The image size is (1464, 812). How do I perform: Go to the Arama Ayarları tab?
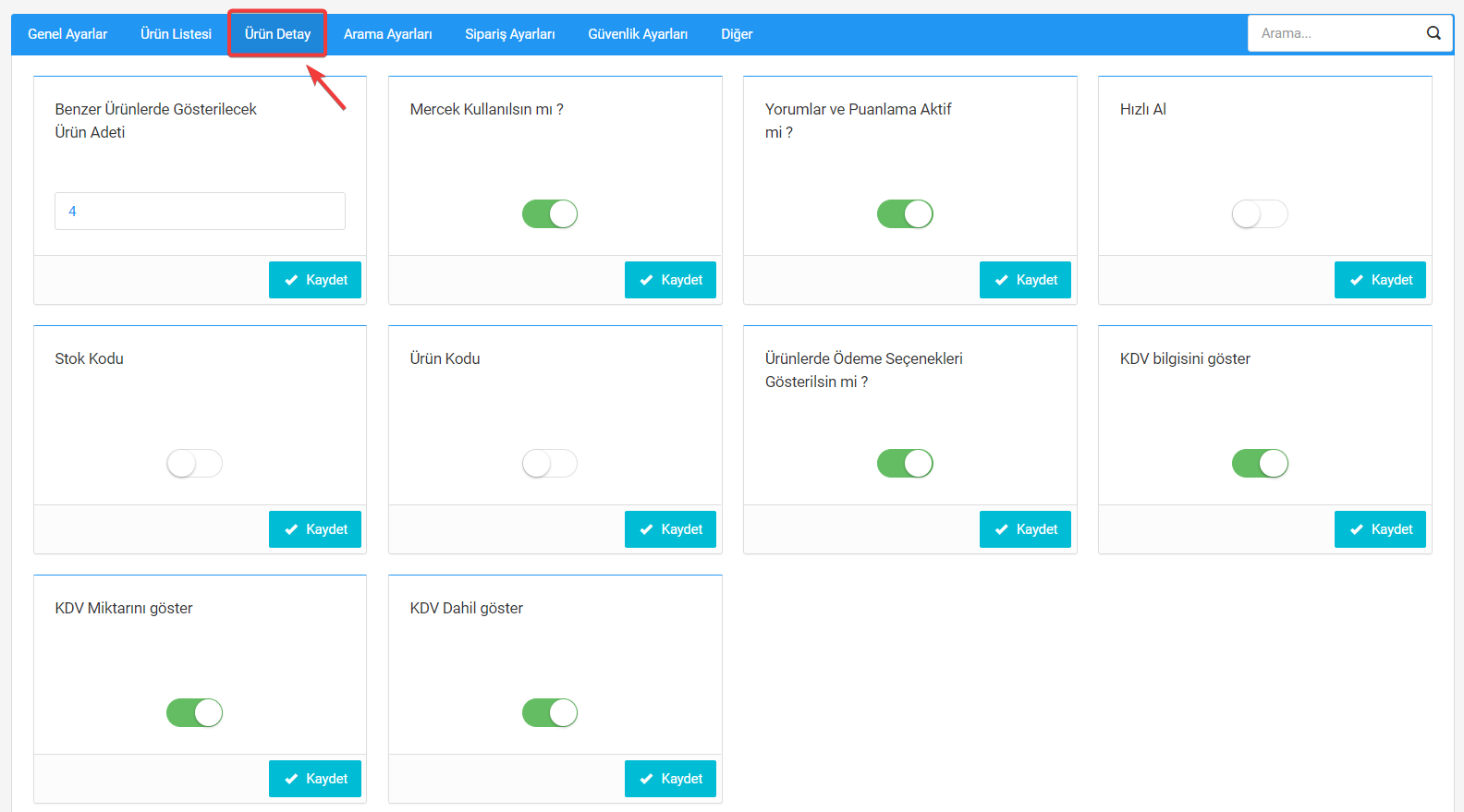[x=387, y=34]
